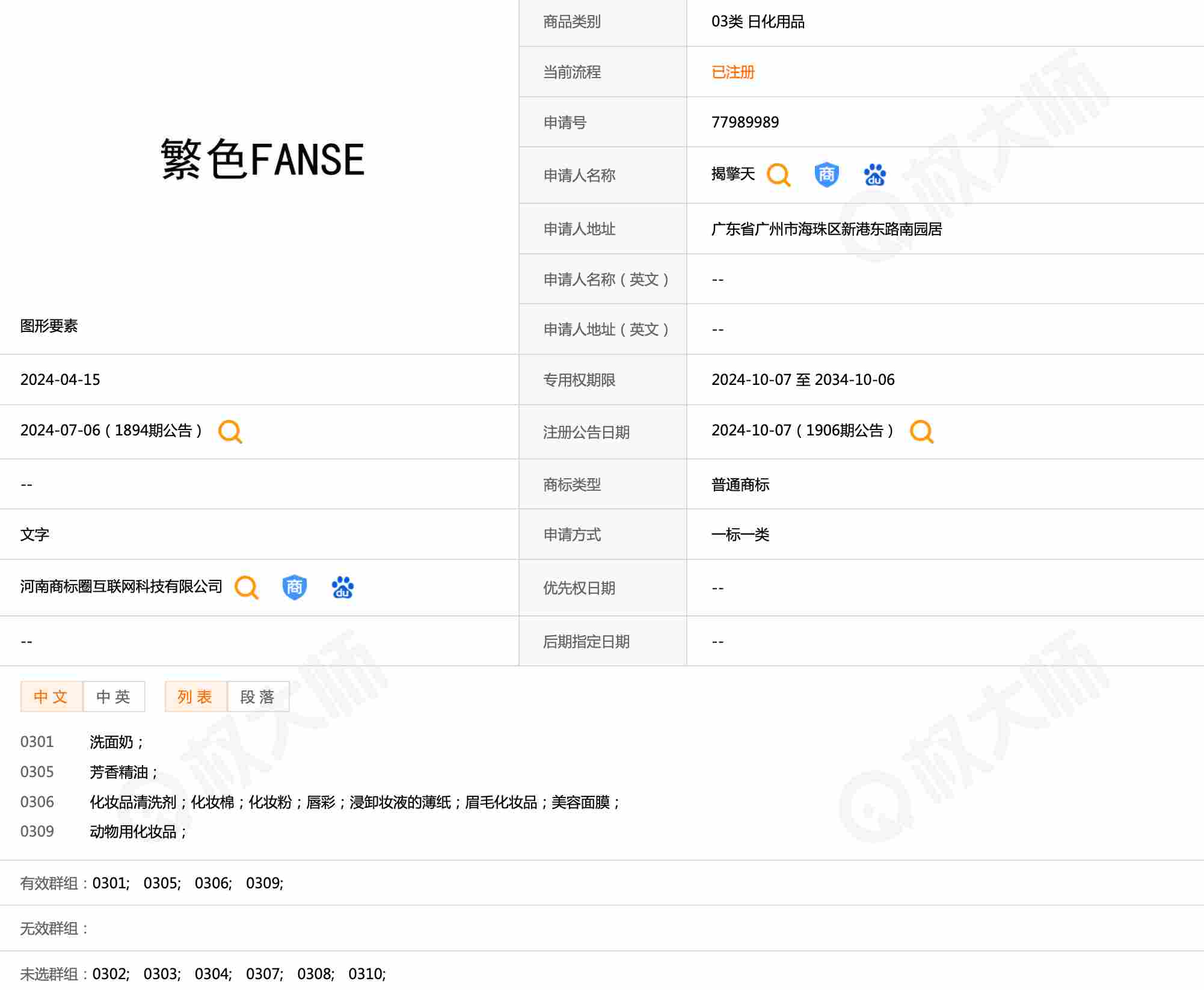Click blue 商 shield icon beside 揭擎天
Screen dimensions: 1204x990
pyautogui.click(x=826, y=175)
